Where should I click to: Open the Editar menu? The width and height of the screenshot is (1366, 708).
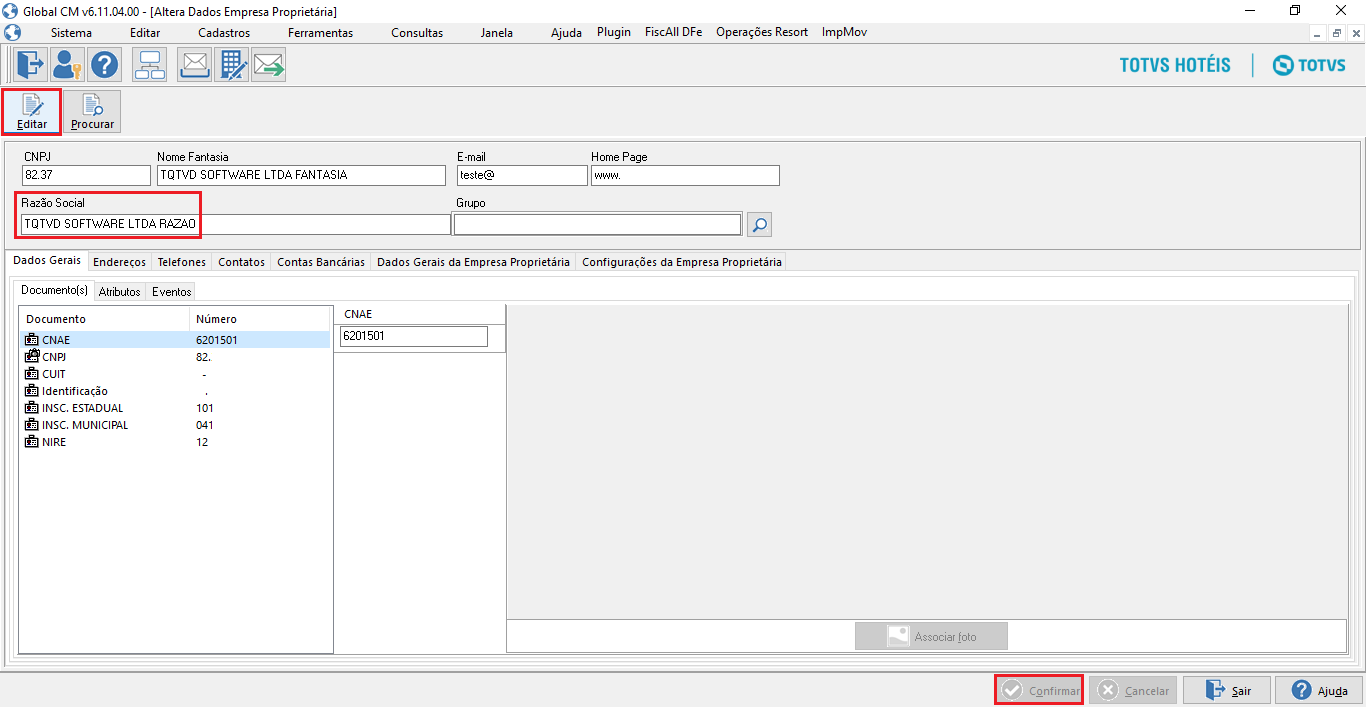[x=145, y=33]
